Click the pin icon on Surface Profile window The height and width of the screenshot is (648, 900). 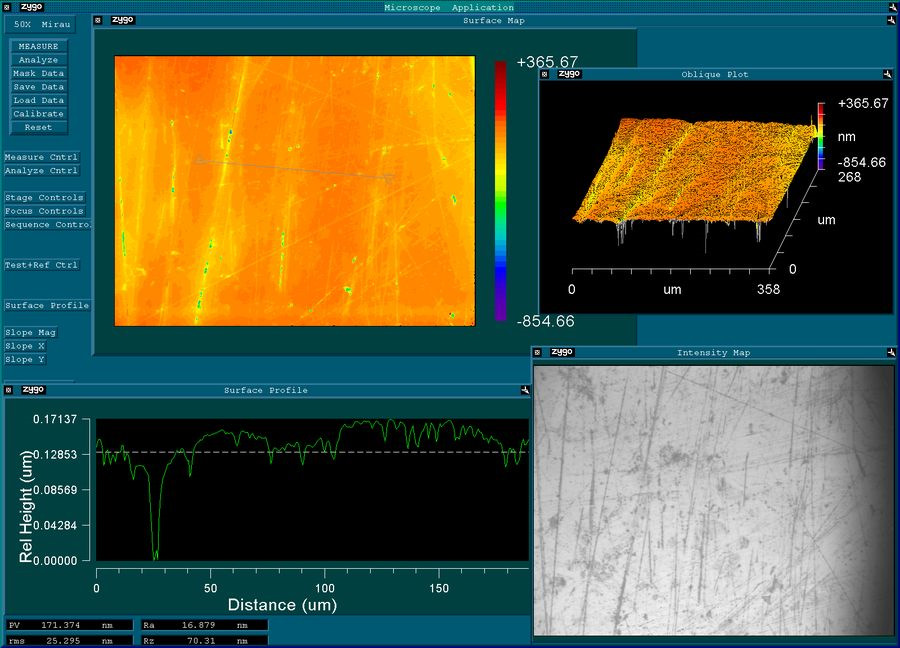pos(524,390)
